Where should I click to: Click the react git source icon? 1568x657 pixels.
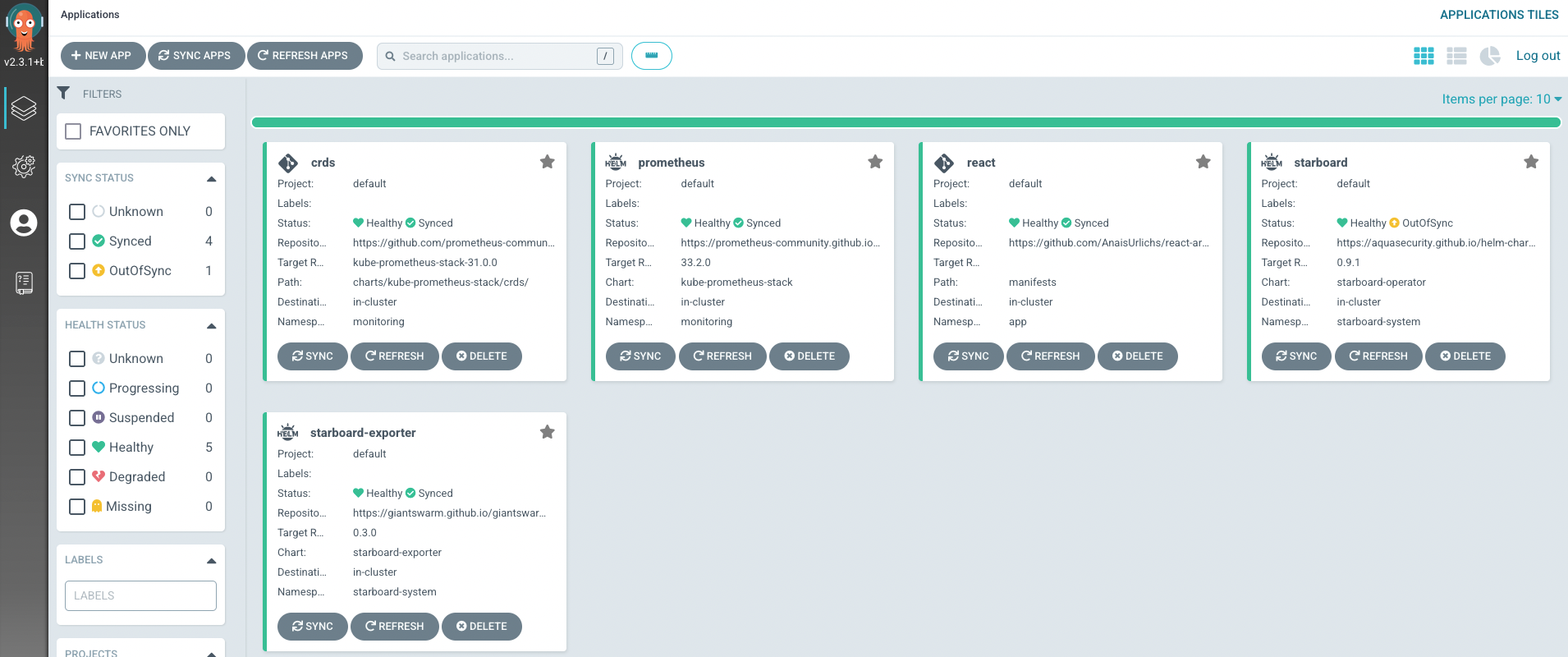point(944,163)
